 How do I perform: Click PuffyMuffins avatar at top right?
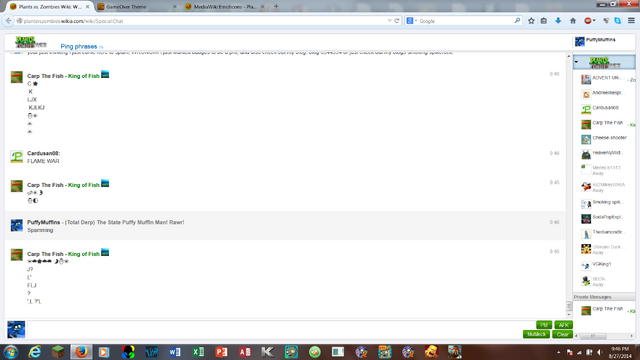click(x=580, y=41)
